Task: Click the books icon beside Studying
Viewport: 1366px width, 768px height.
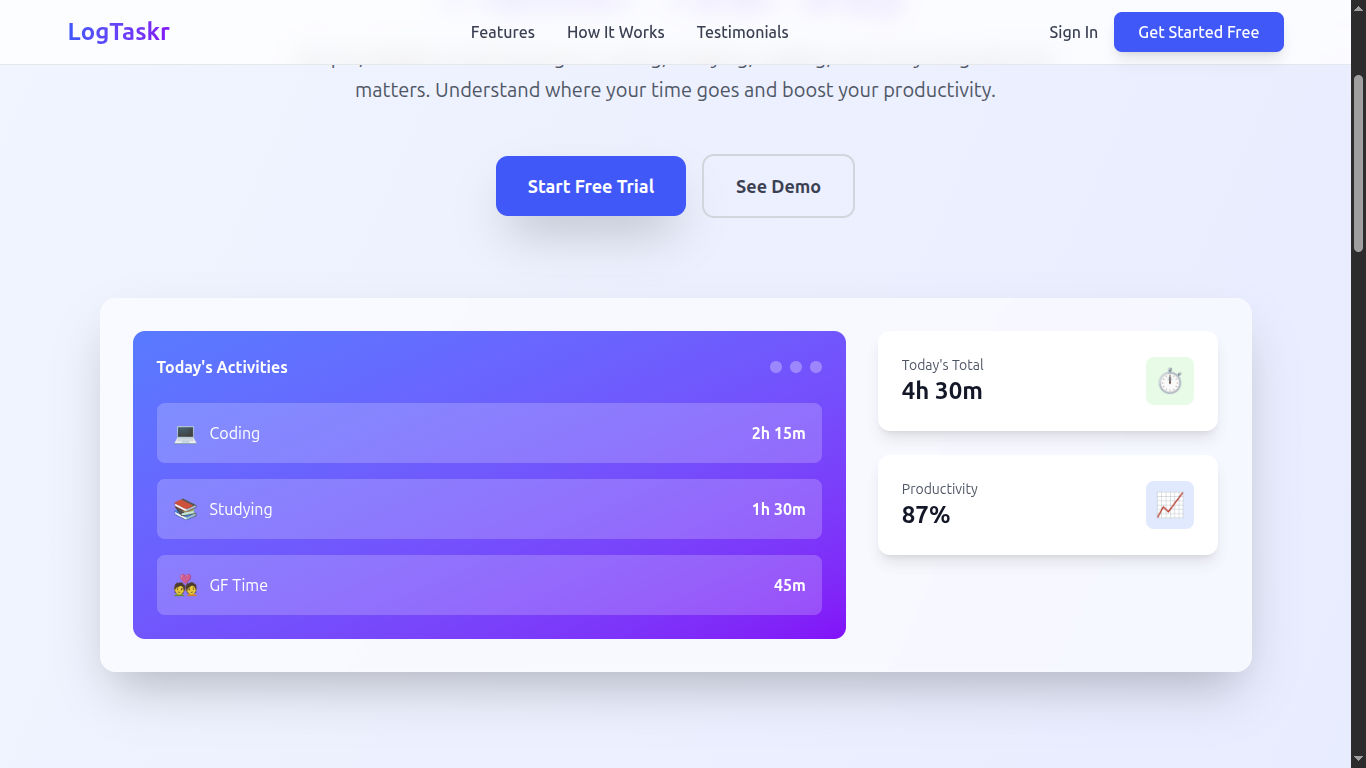Action: pos(185,509)
